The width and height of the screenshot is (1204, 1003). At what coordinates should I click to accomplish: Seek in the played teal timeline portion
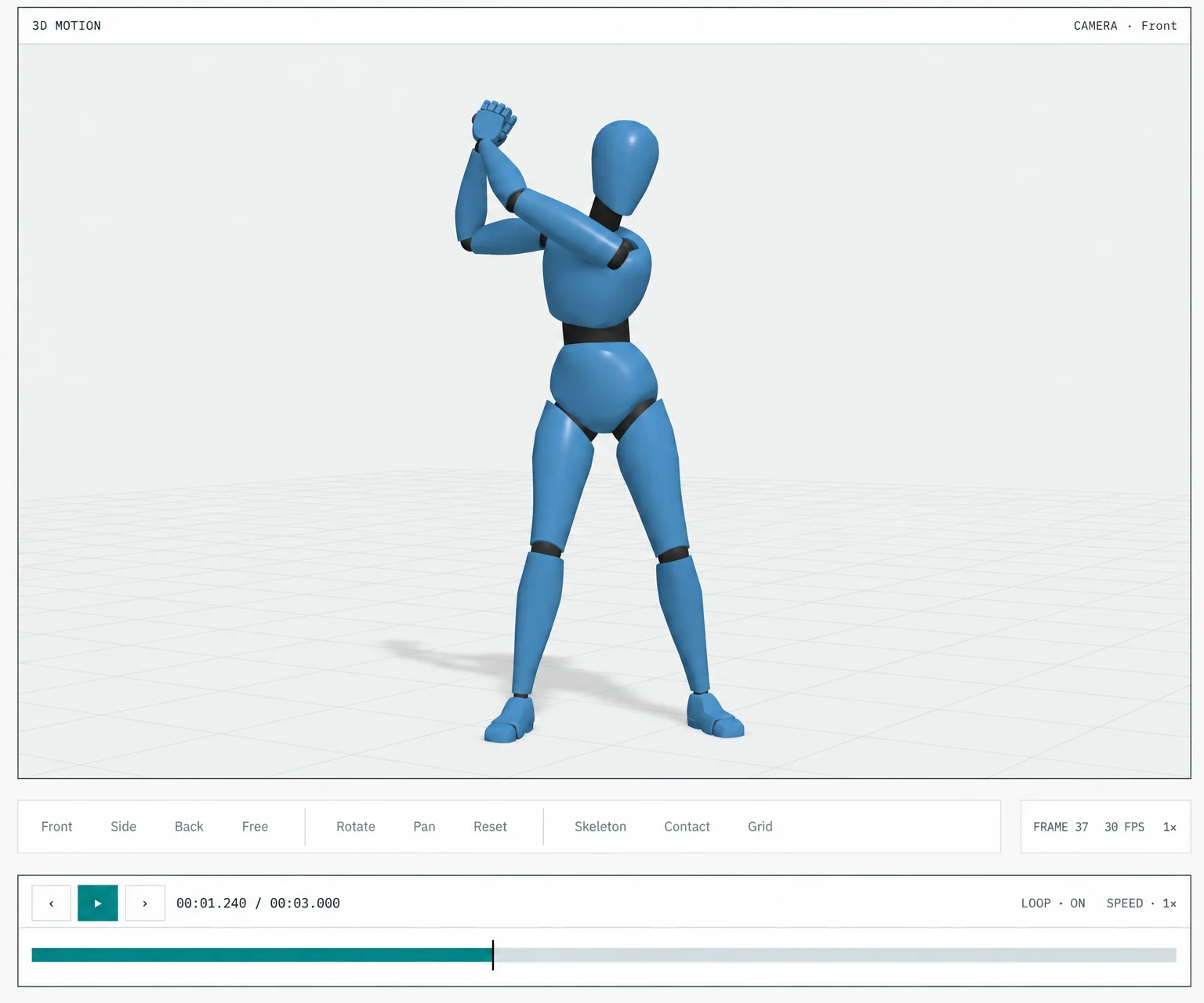(262, 955)
